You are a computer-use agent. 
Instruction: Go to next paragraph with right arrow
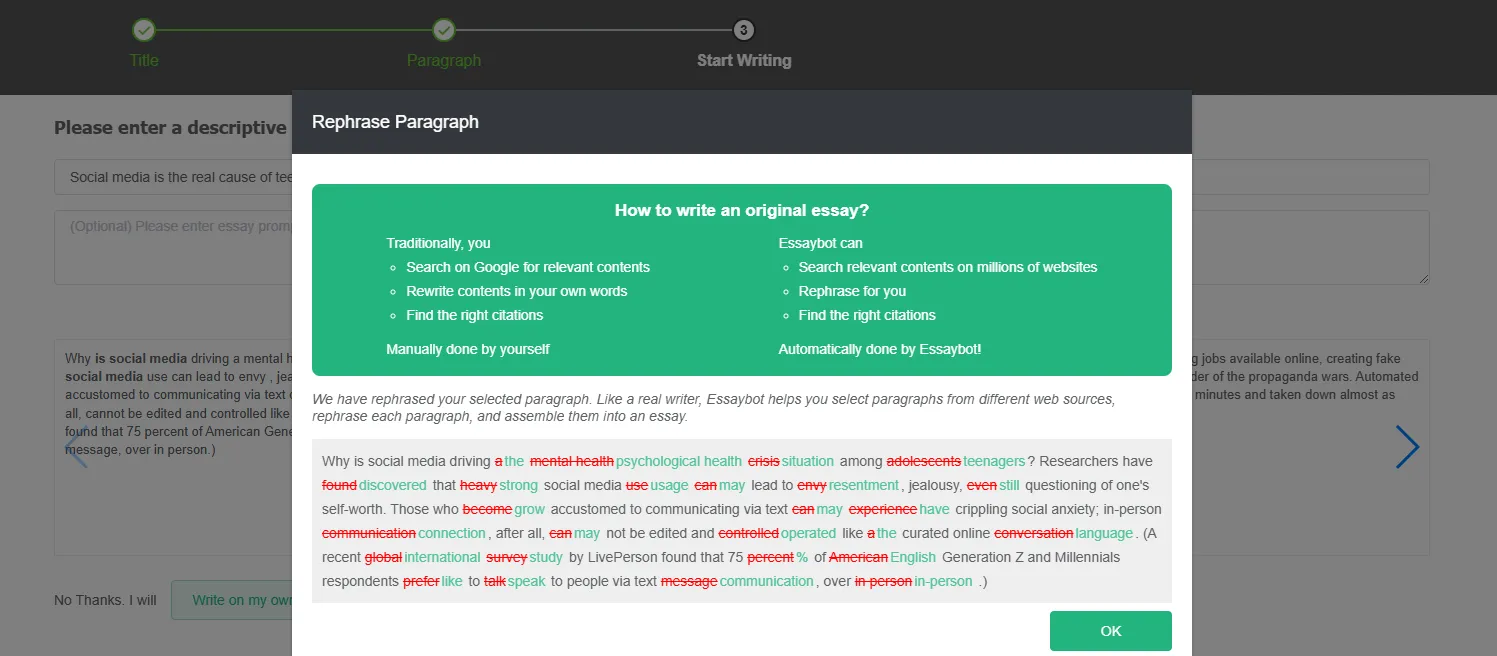[1407, 447]
